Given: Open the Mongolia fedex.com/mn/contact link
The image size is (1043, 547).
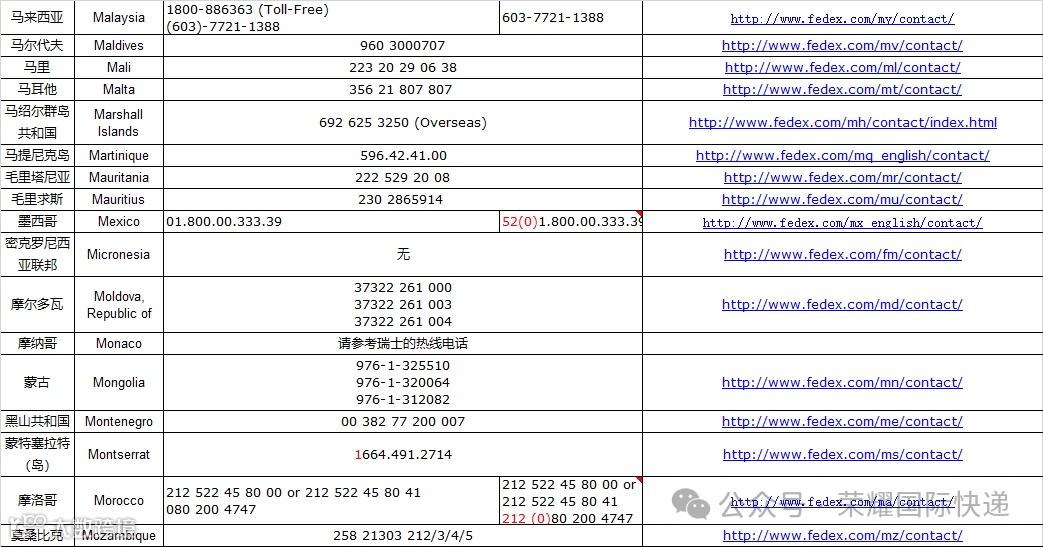Looking at the screenshot, I should [x=842, y=383].
